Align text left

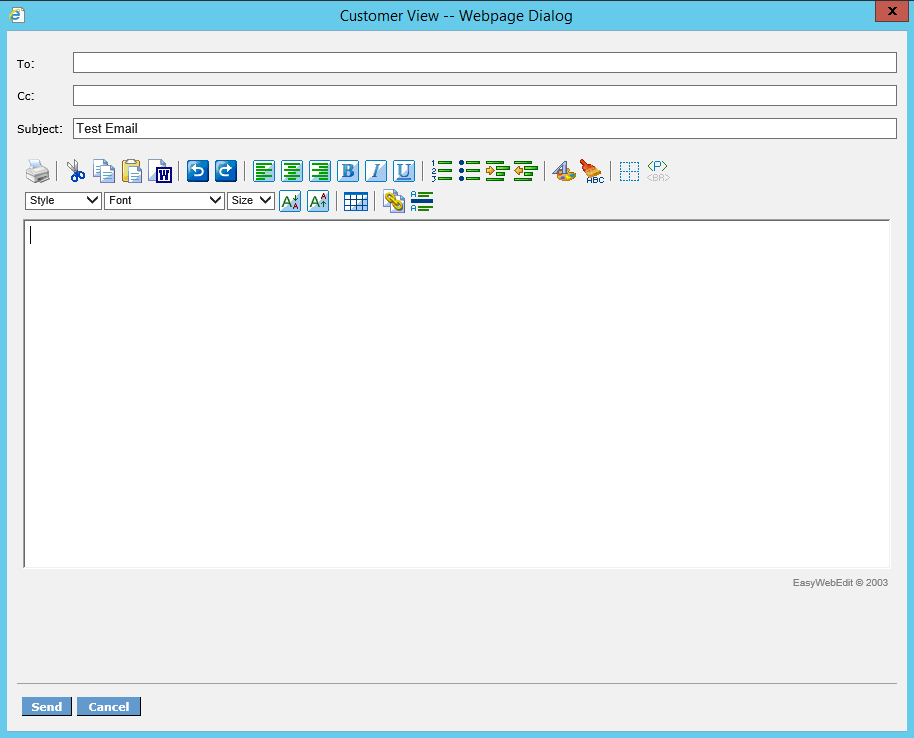(x=264, y=171)
